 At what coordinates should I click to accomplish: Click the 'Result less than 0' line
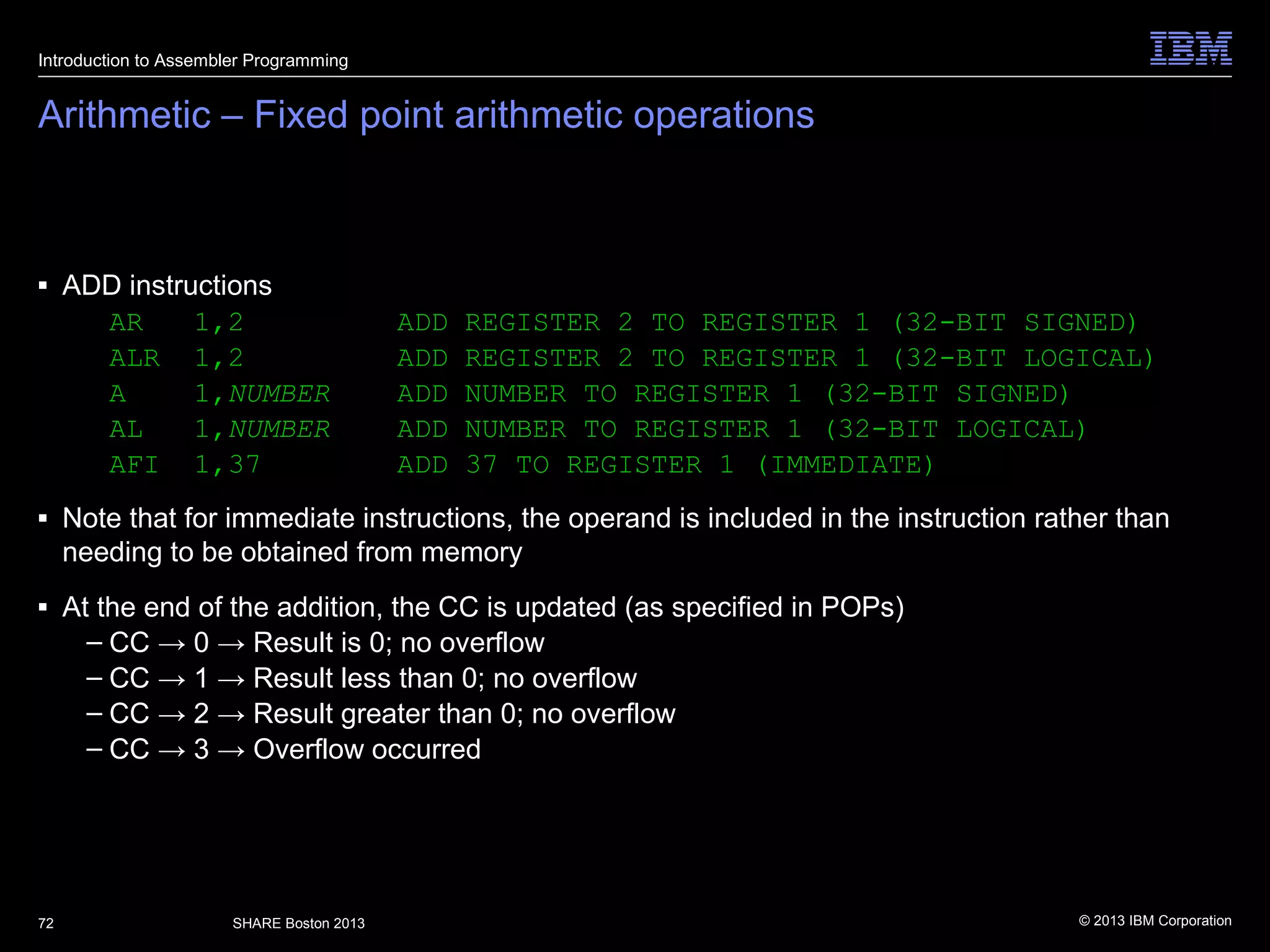click(x=445, y=678)
